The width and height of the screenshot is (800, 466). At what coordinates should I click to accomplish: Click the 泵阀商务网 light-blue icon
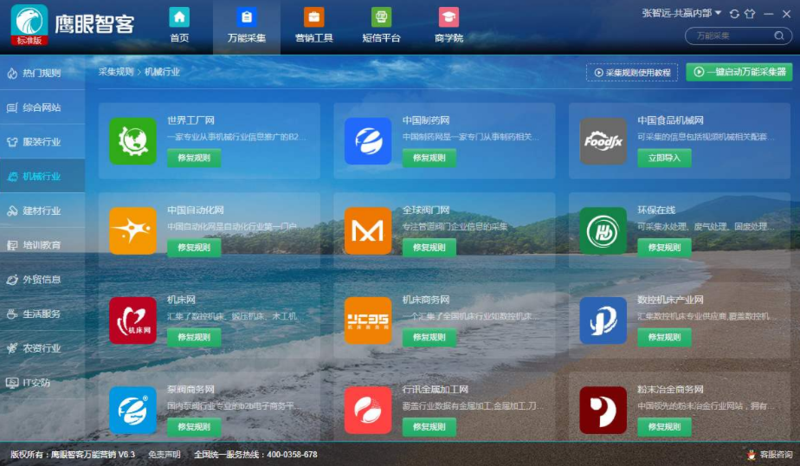point(133,410)
